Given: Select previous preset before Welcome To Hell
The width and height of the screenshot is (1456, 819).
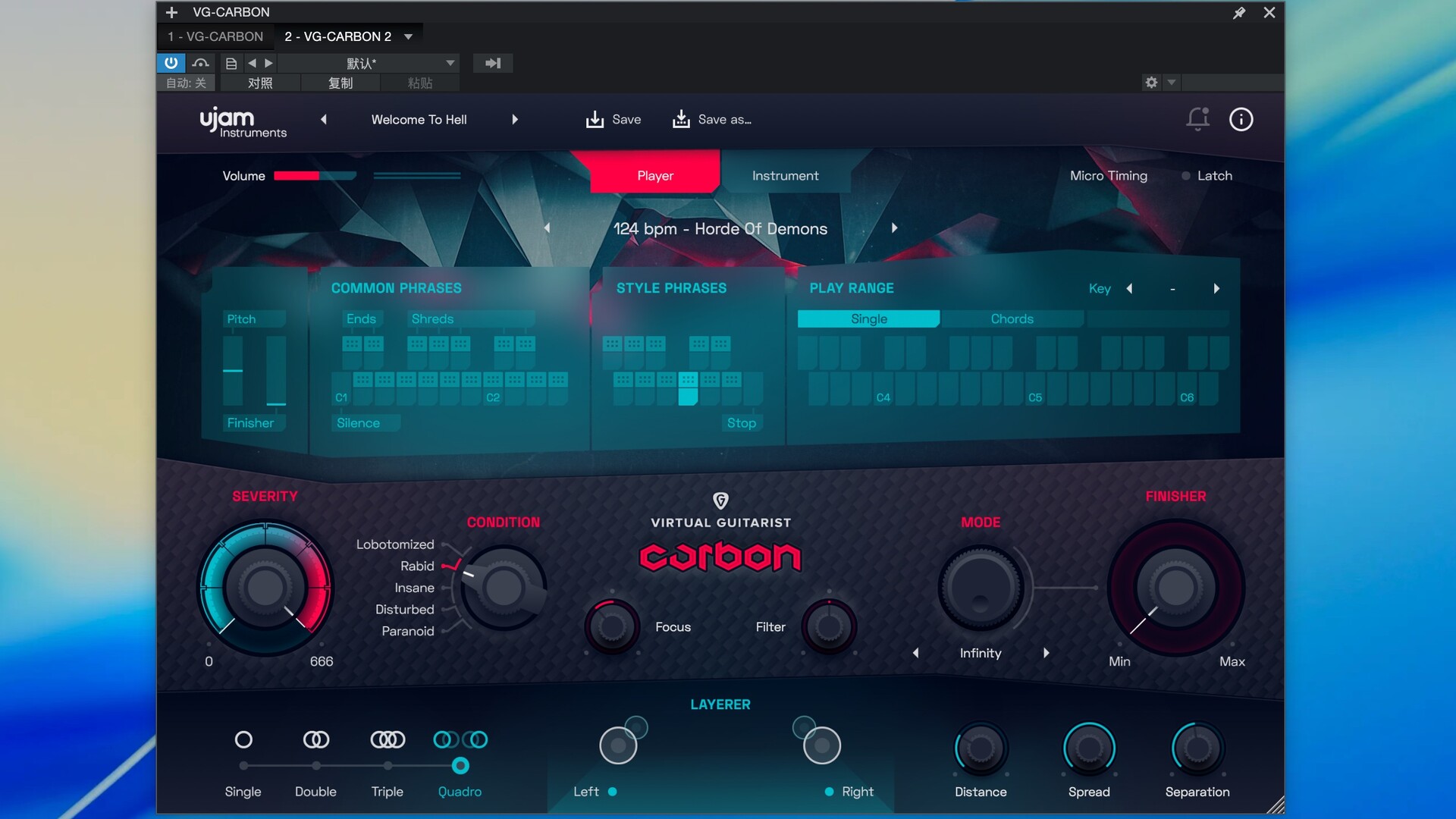Looking at the screenshot, I should click(x=324, y=119).
